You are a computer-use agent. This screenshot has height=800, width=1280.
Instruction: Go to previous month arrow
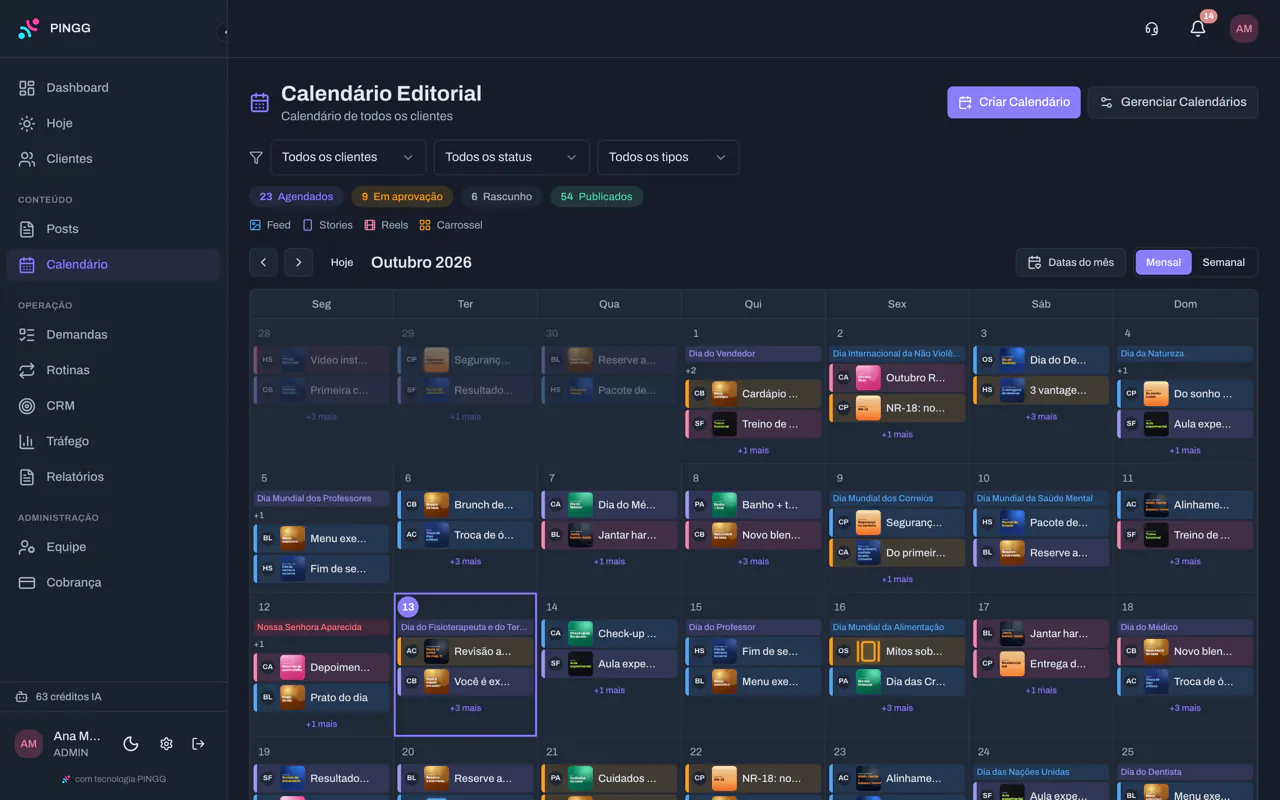263,262
